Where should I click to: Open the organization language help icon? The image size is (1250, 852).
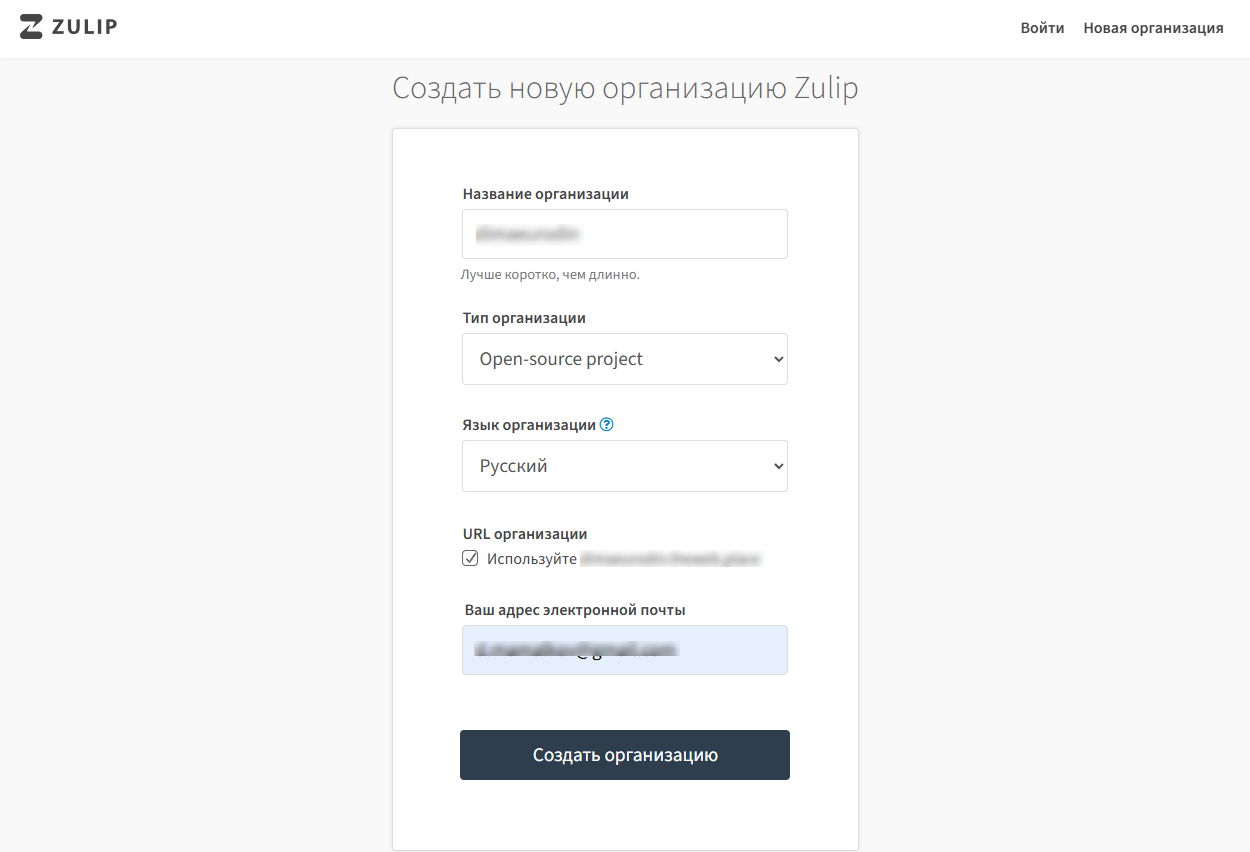[x=606, y=424]
